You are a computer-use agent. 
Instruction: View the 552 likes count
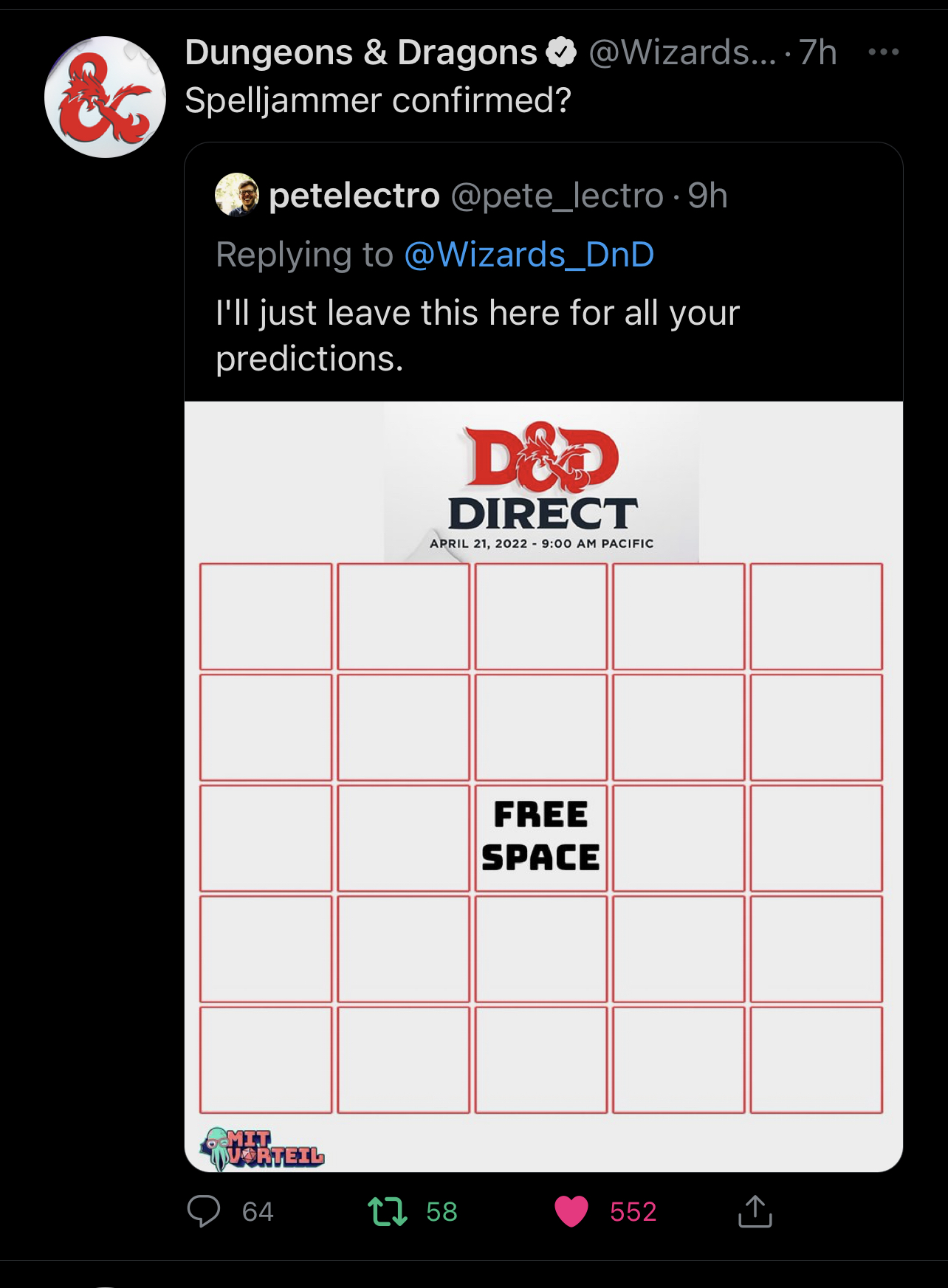[x=633, y=1211]
